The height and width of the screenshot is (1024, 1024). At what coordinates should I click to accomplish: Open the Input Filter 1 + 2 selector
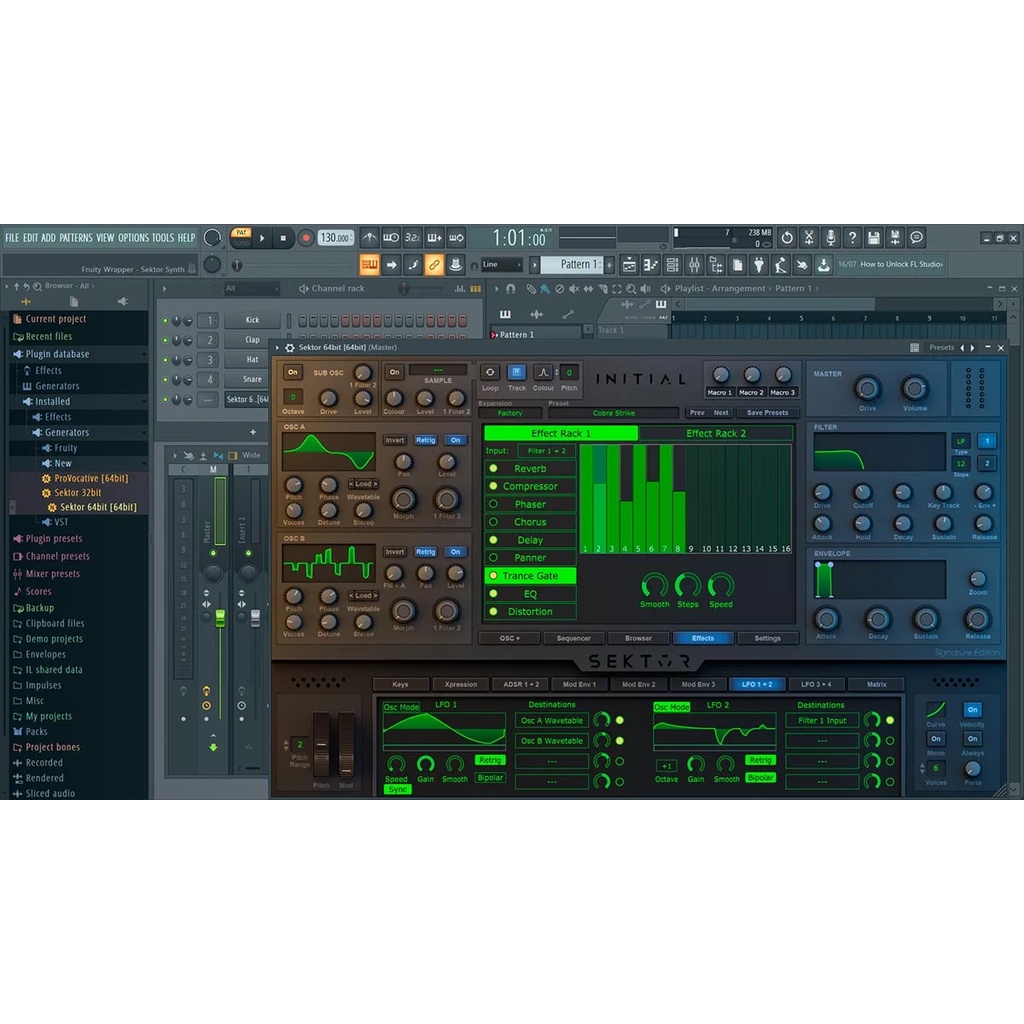click(547, 451)
